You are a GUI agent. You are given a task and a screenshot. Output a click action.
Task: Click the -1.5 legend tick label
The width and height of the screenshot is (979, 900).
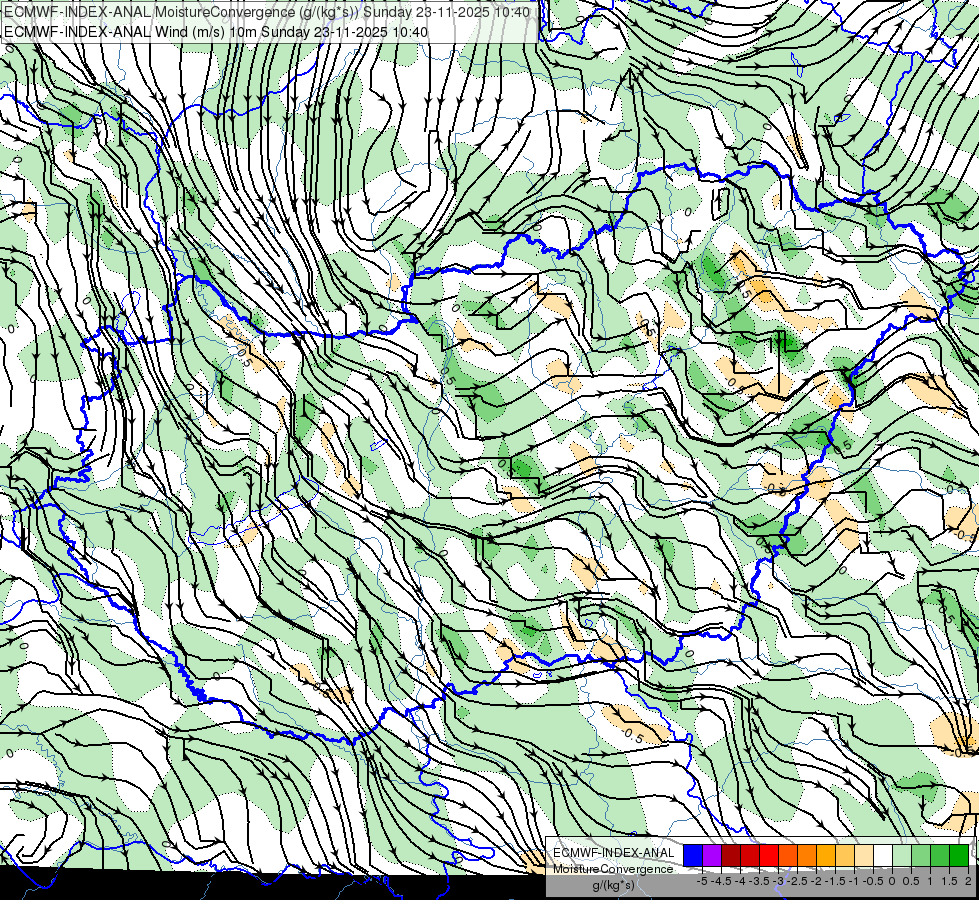[835, 882]
